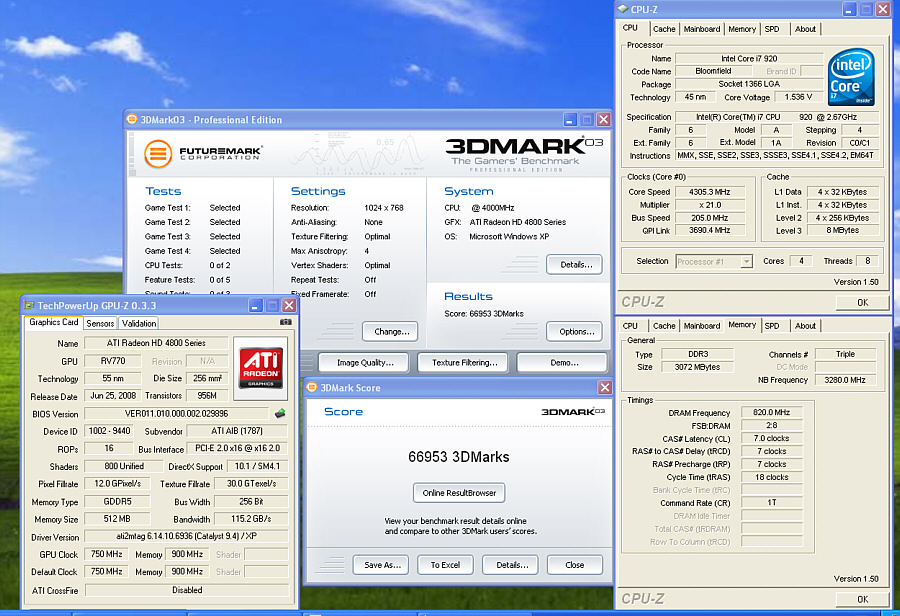The image size is (900, 616).
Task: Click the Demo button in 3DMark03
Action: click(562, 362)
